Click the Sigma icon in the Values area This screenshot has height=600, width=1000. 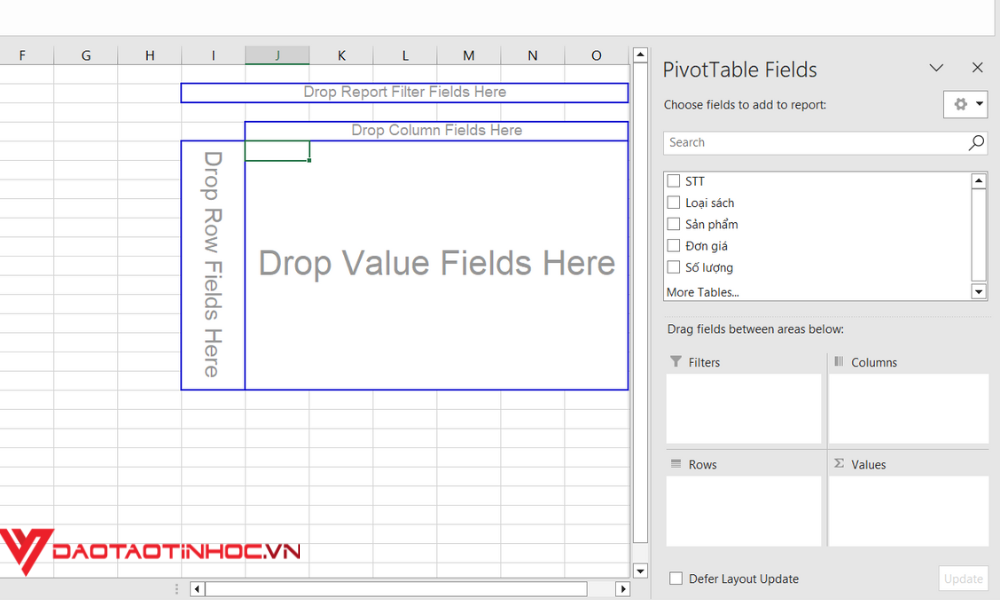[x=837, y=464]
